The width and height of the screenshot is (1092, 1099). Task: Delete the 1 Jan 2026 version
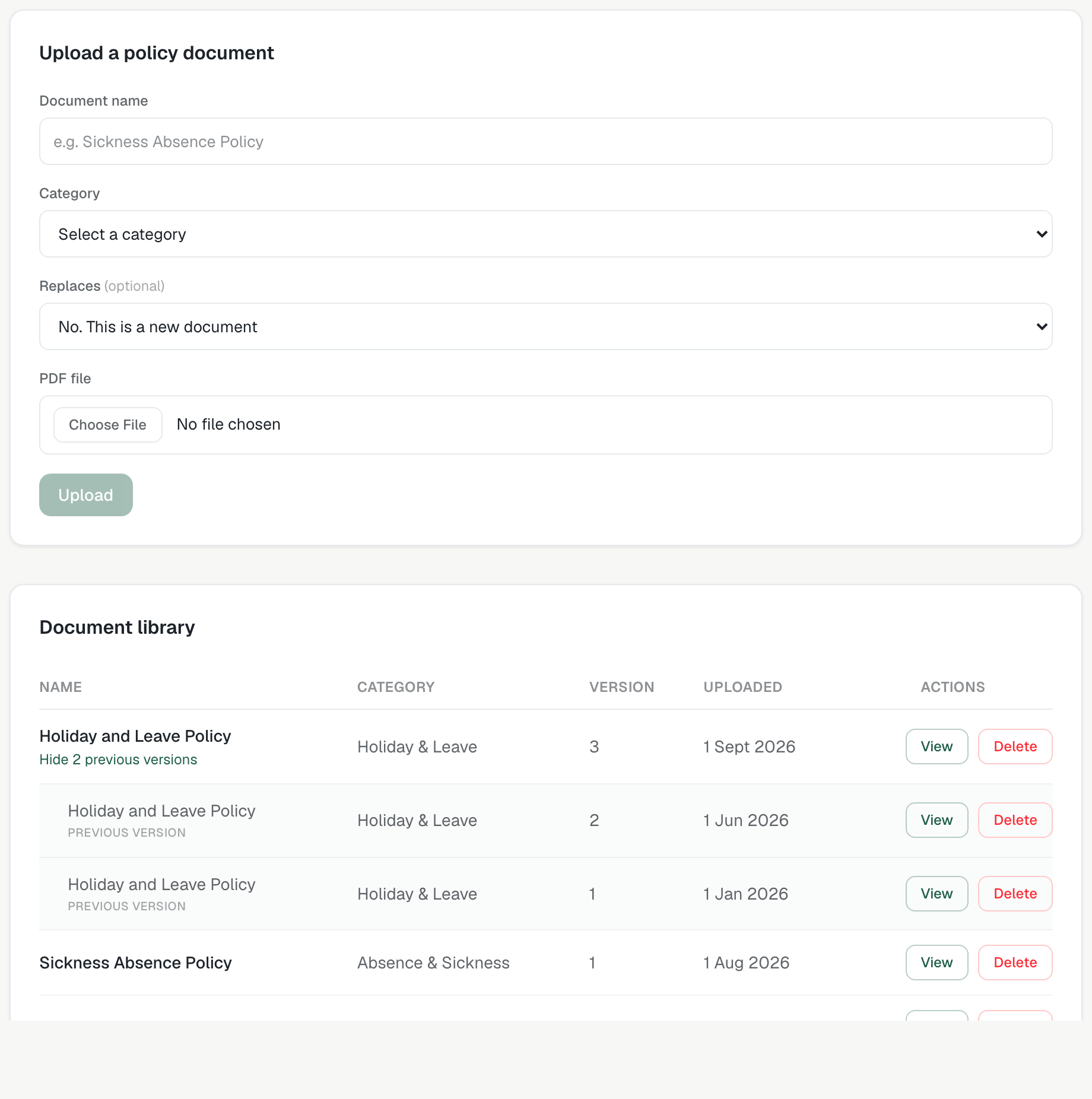tap(1015, 894)
